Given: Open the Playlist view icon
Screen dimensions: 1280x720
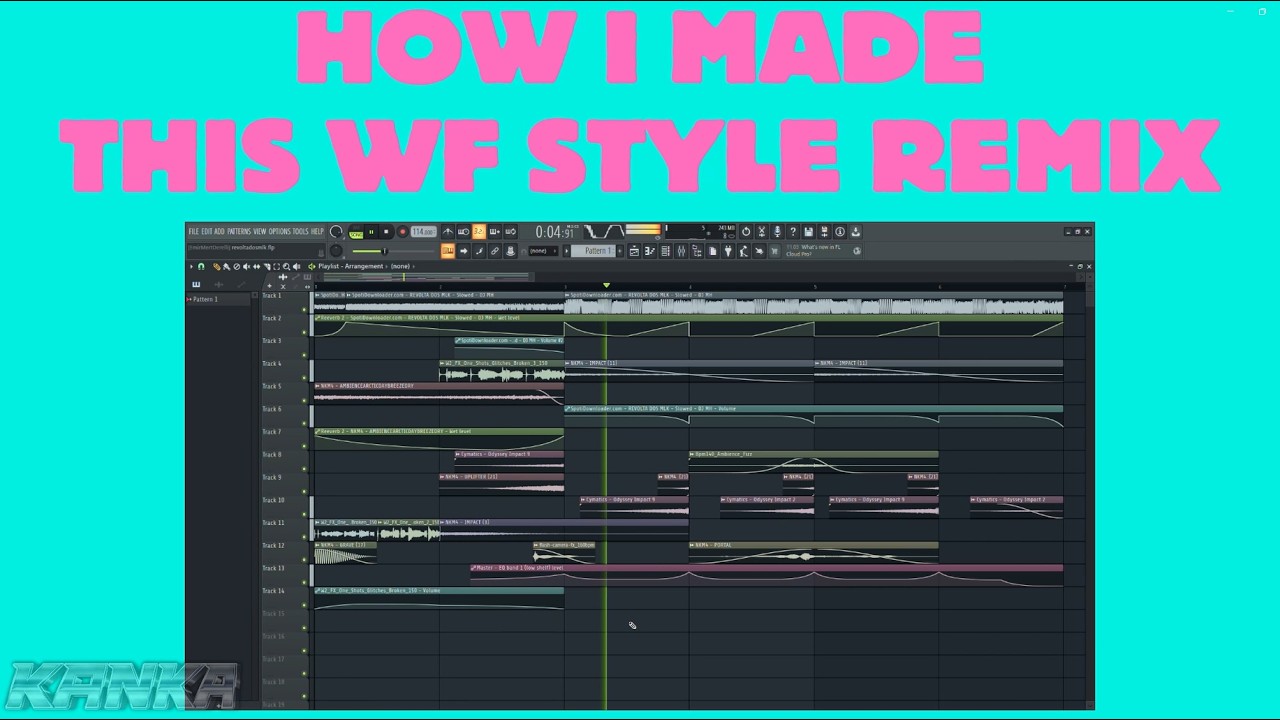Looking at the screenshot, I should [x=634, y=251].
